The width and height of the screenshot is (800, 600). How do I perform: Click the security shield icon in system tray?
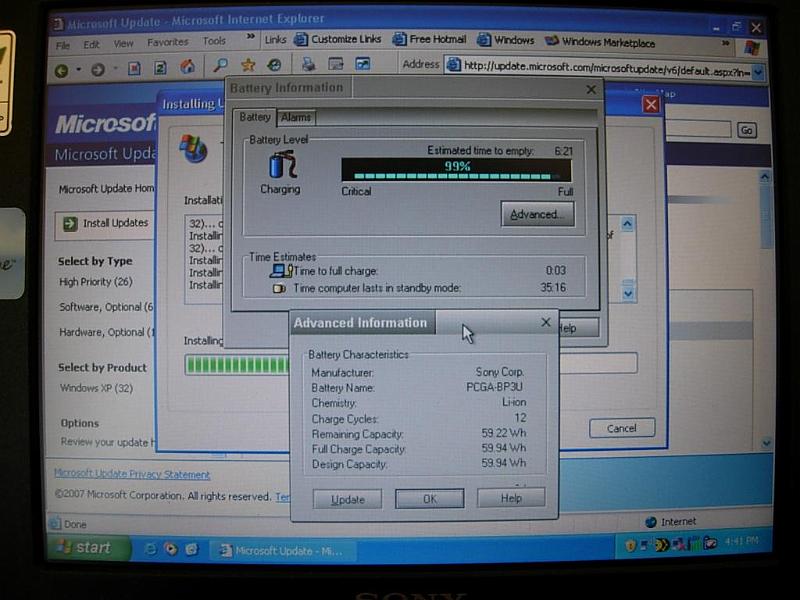631,546
